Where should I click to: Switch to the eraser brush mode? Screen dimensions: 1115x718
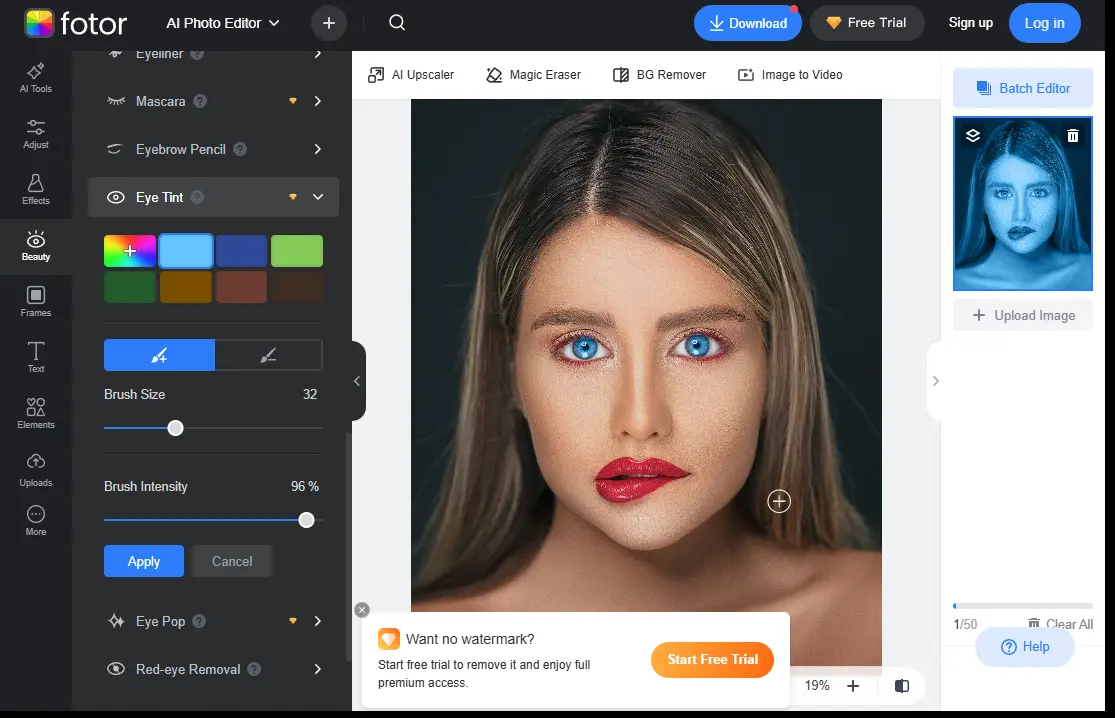(x=268, y=355)
